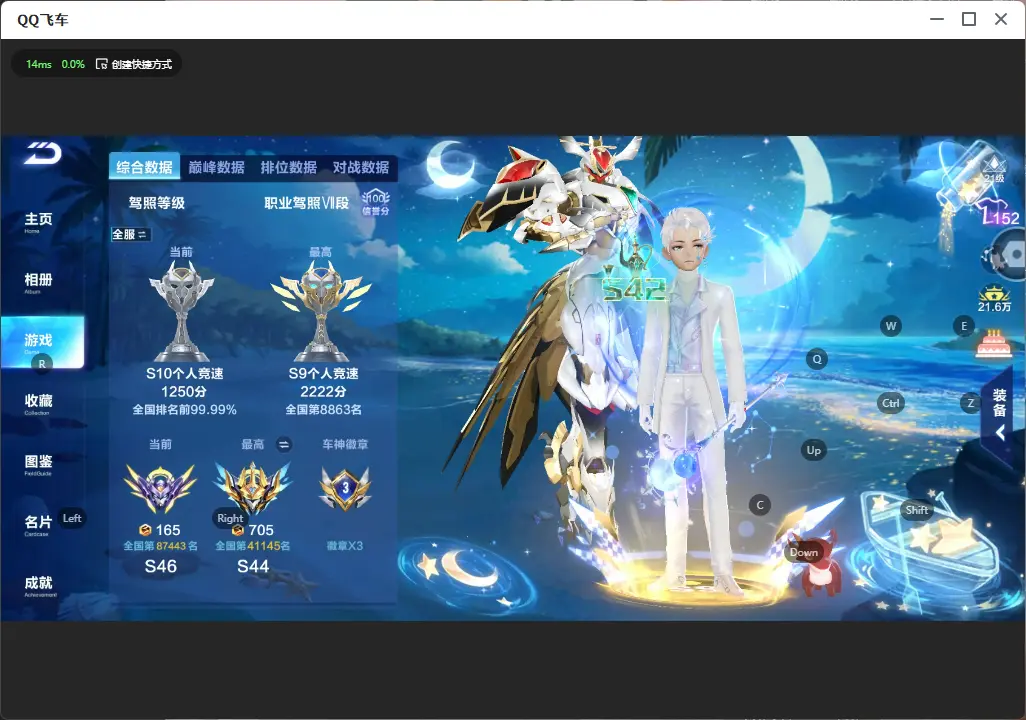Click the 100 信誉分 credit score badge
1026x720 pixels.
point(376,202)
